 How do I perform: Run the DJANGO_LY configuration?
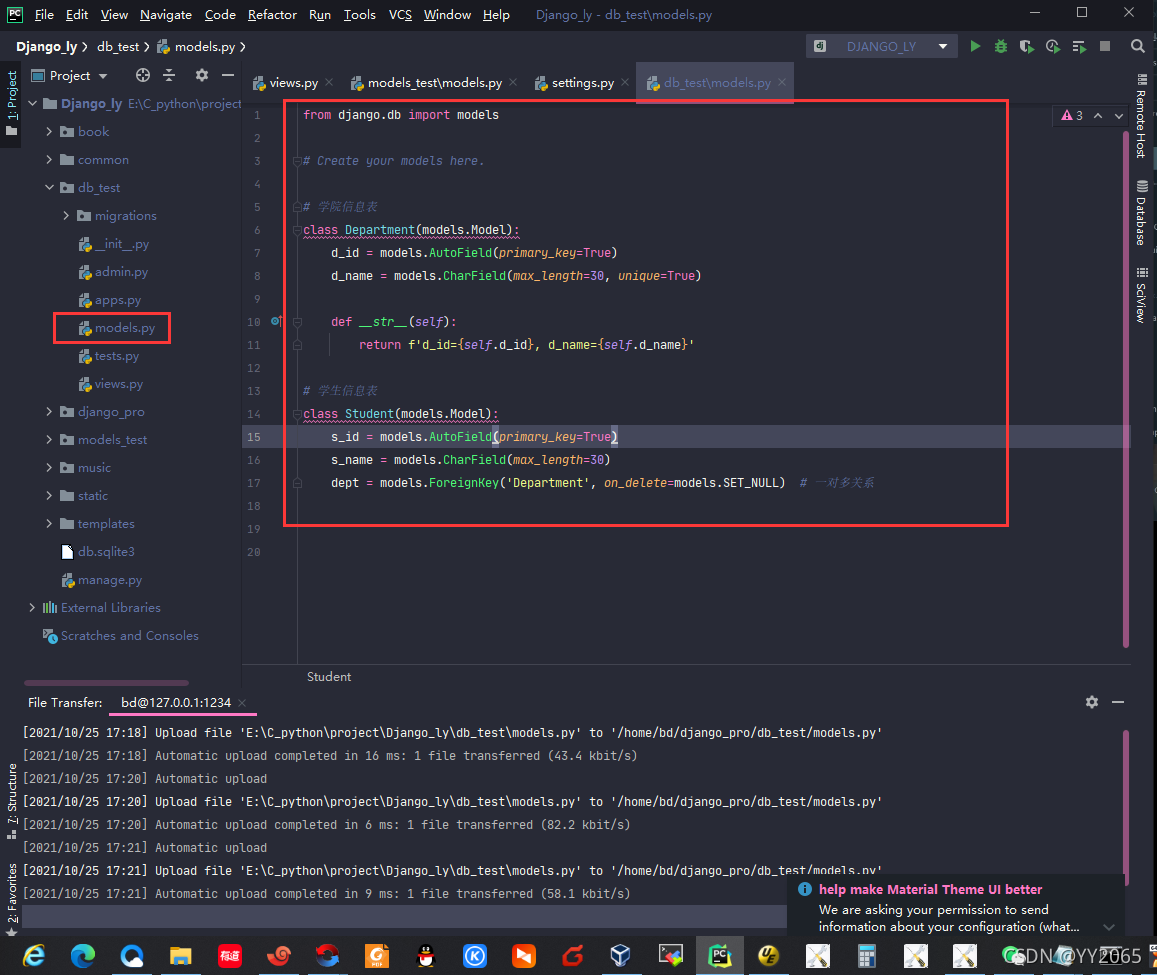975,46
